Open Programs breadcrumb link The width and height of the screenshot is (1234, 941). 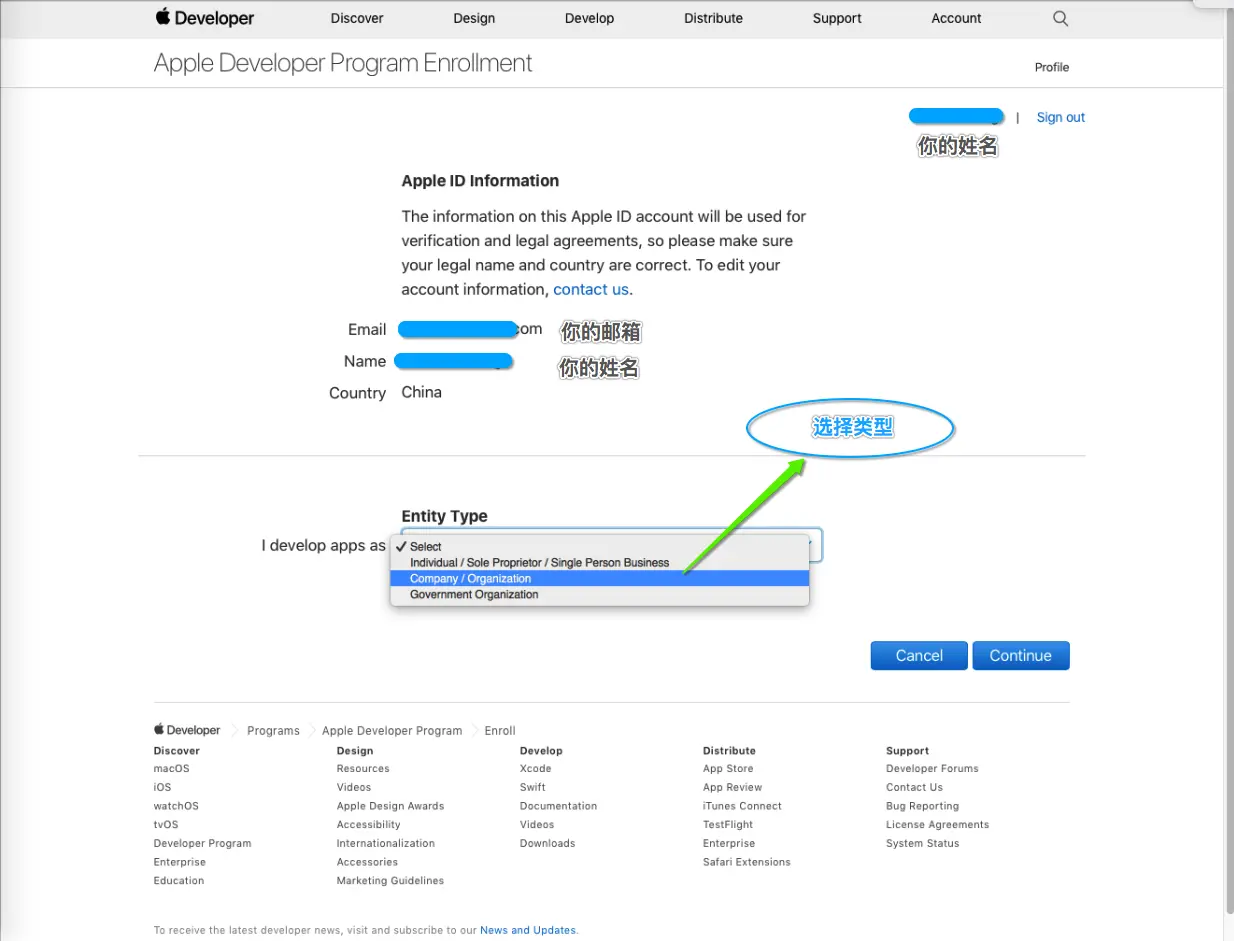[x=273, y=731]
